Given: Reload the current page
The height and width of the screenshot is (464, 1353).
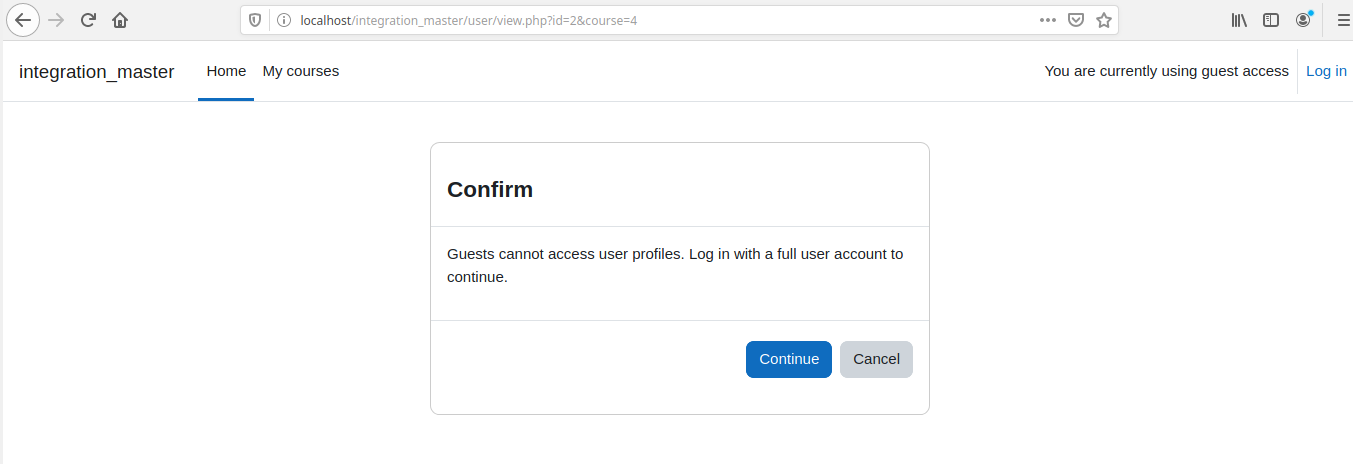Looking at the screenshot, I should [x=88, y=20].
